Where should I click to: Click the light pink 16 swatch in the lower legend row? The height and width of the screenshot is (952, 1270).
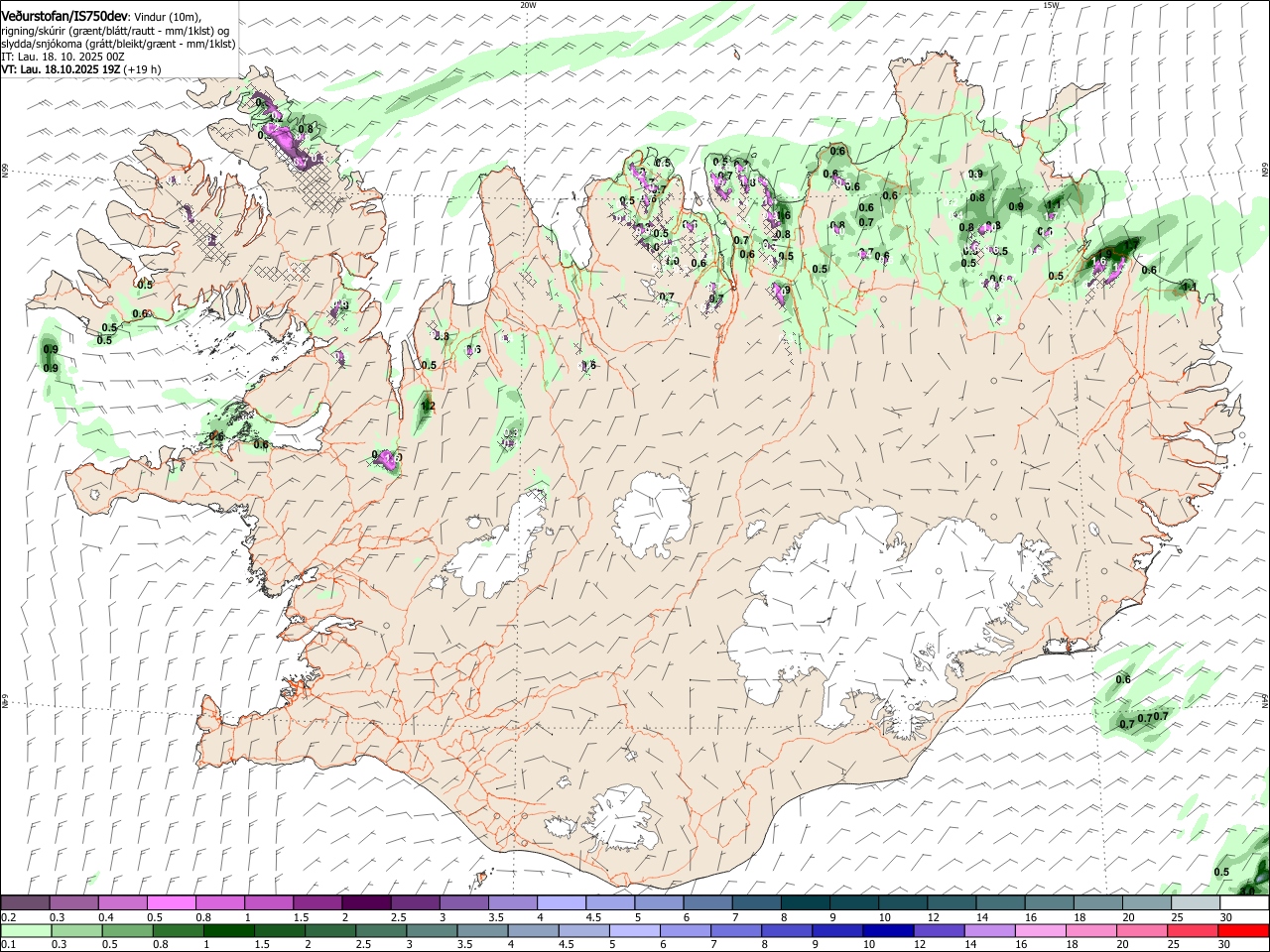click(x=1041, y=930)
